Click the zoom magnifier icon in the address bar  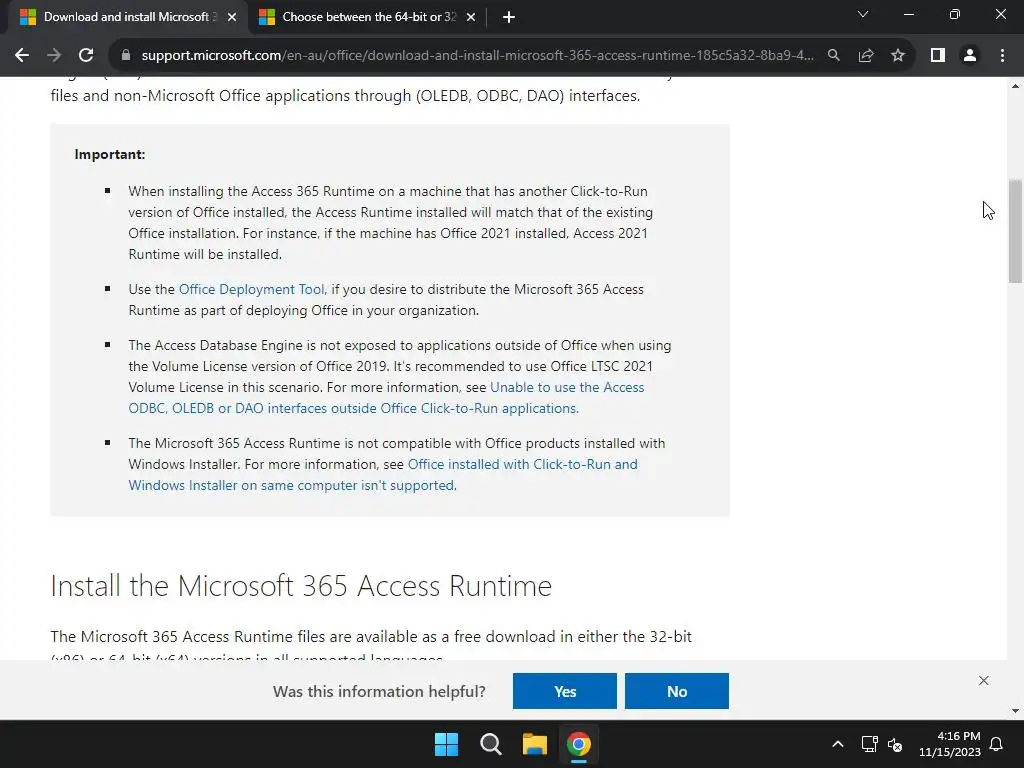[x=834, y=56]
